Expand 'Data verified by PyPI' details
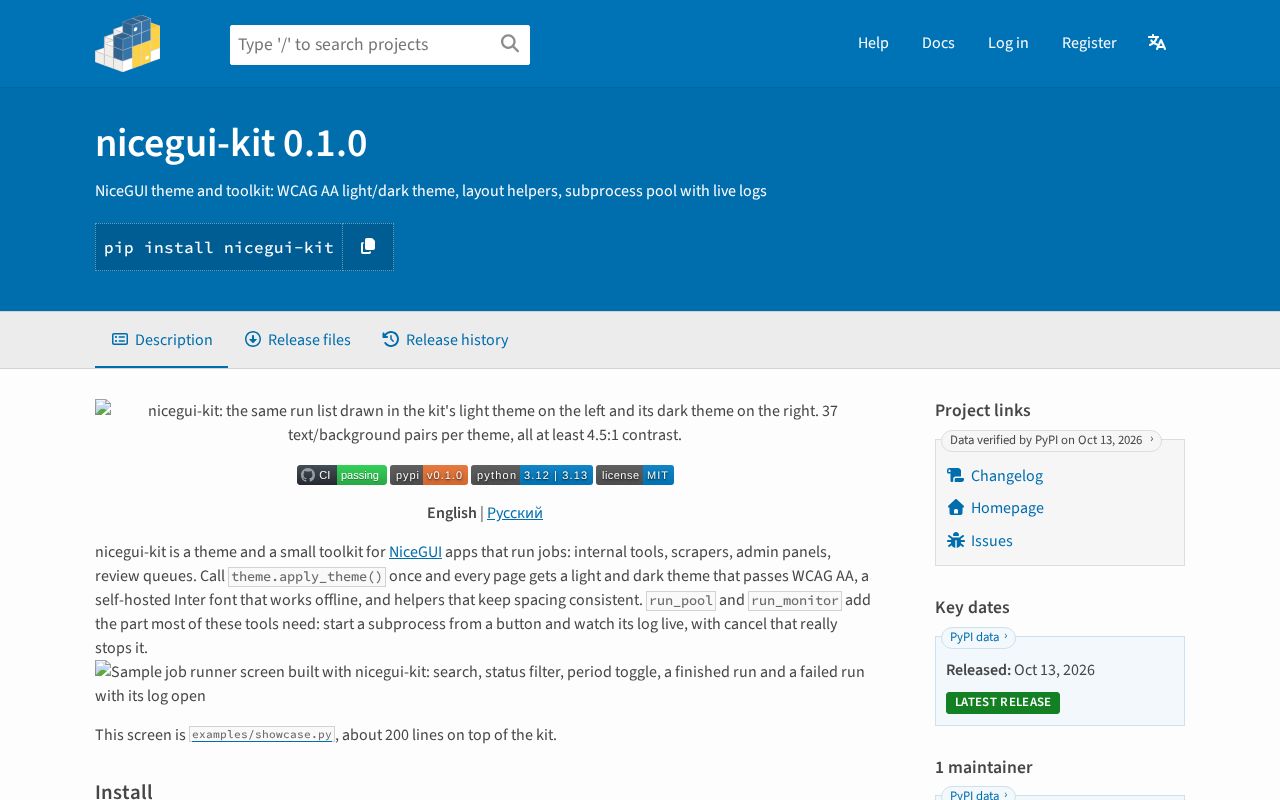Viewport: 1280px width, 800px height. click(x=1051, y=440)
